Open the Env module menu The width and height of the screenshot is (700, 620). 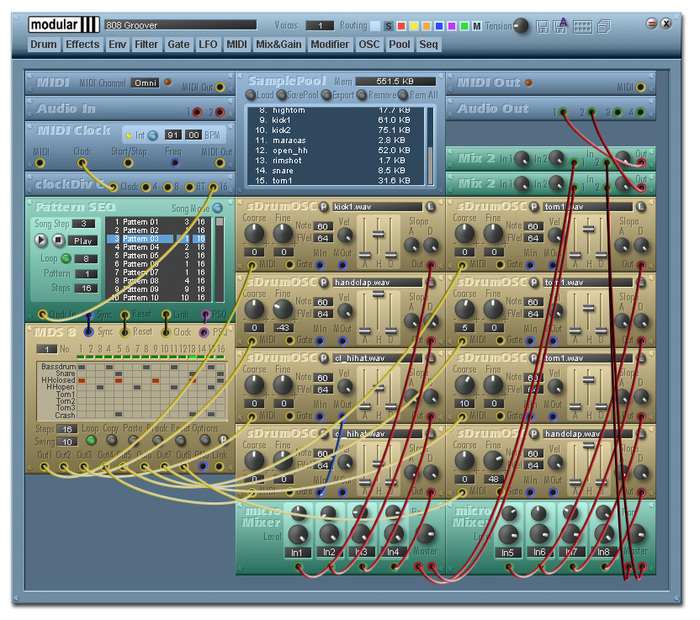117,45
